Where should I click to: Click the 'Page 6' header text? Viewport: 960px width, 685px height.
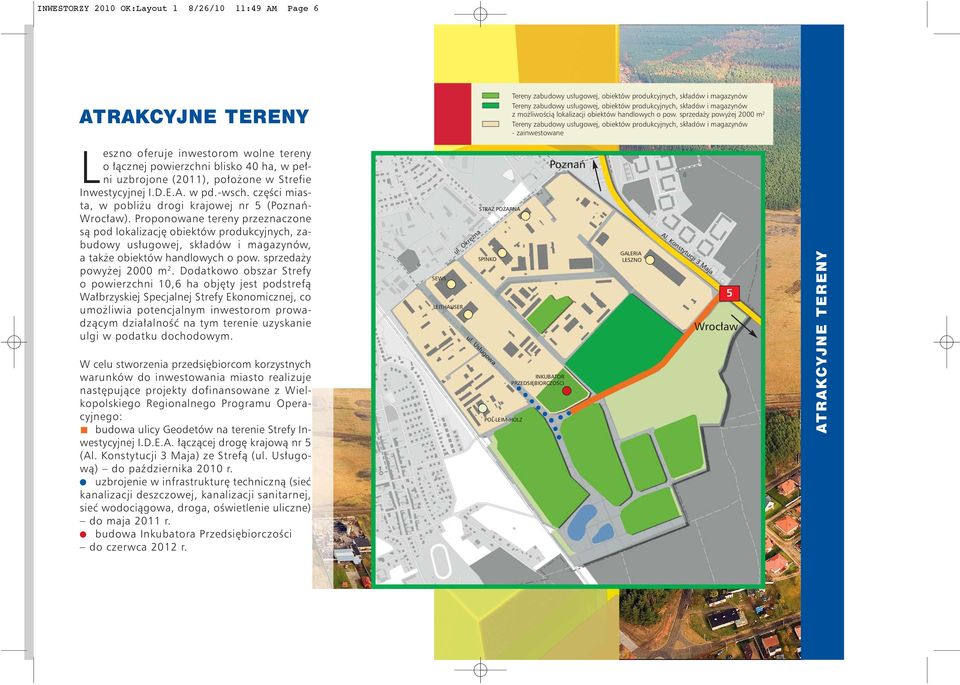(303, 9)
